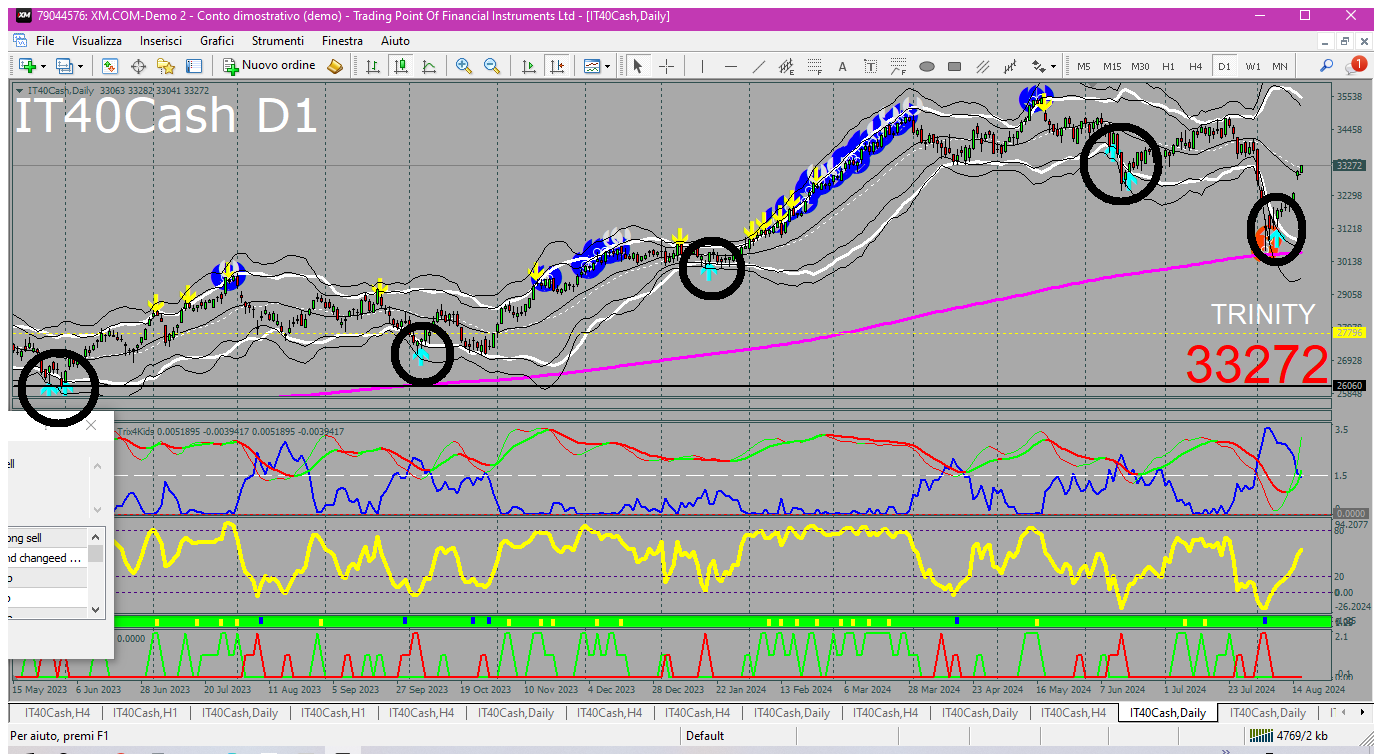The height and width of the screenshot is (754, 1382).
Task: Zoom out of the chart
Action: tap(492, 66)
